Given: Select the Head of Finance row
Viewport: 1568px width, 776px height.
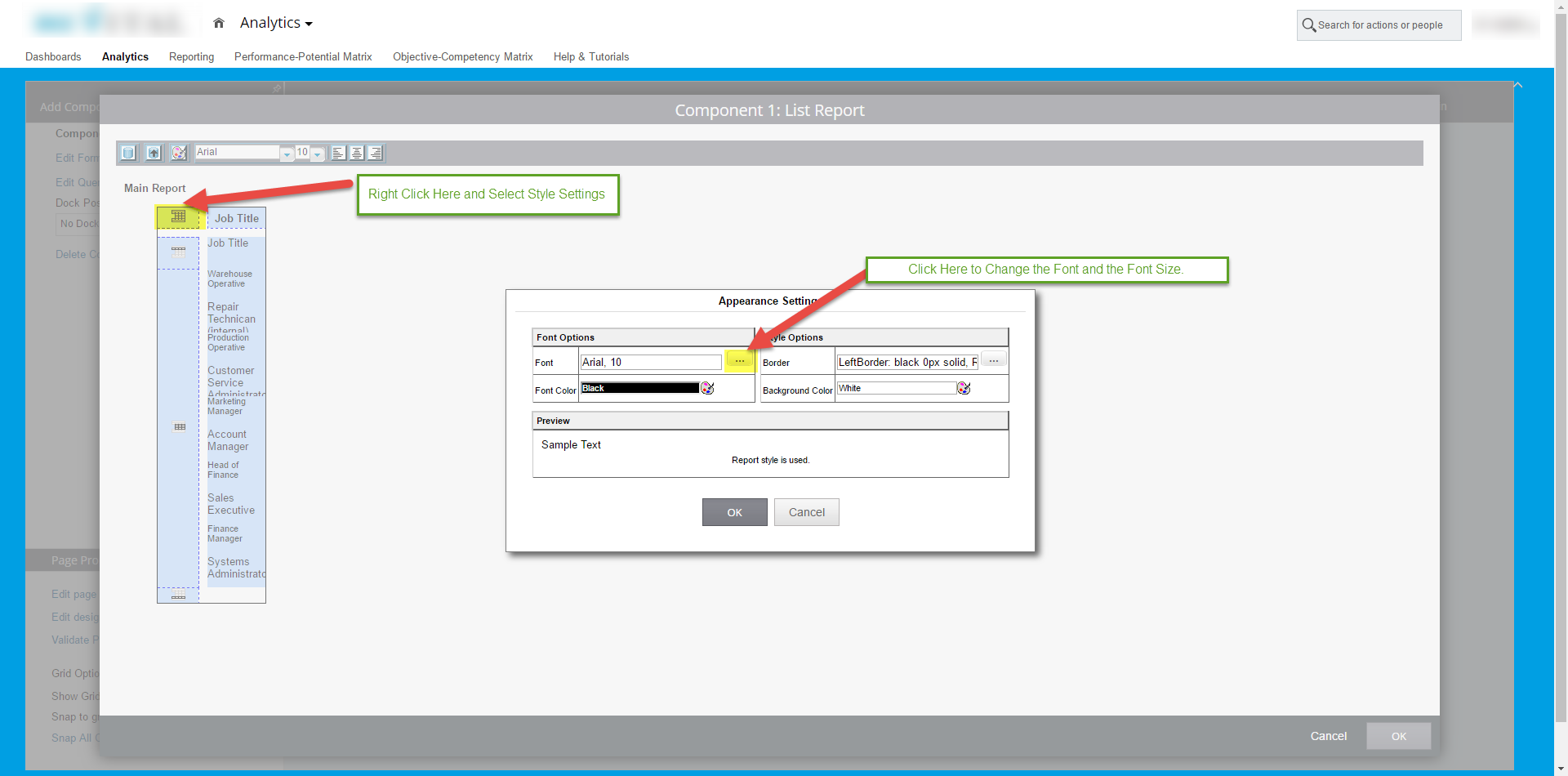Looking at the screenshot, I should click(223, 470).
